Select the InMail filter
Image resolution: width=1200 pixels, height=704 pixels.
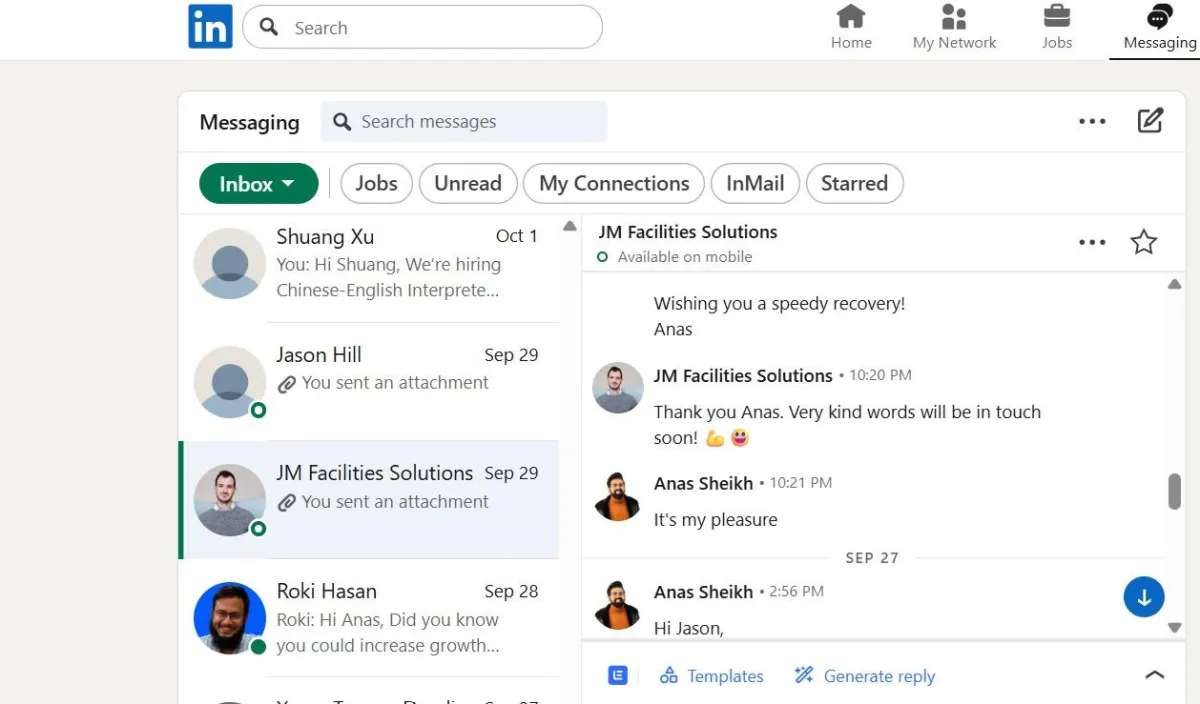[x=755, y=184]
